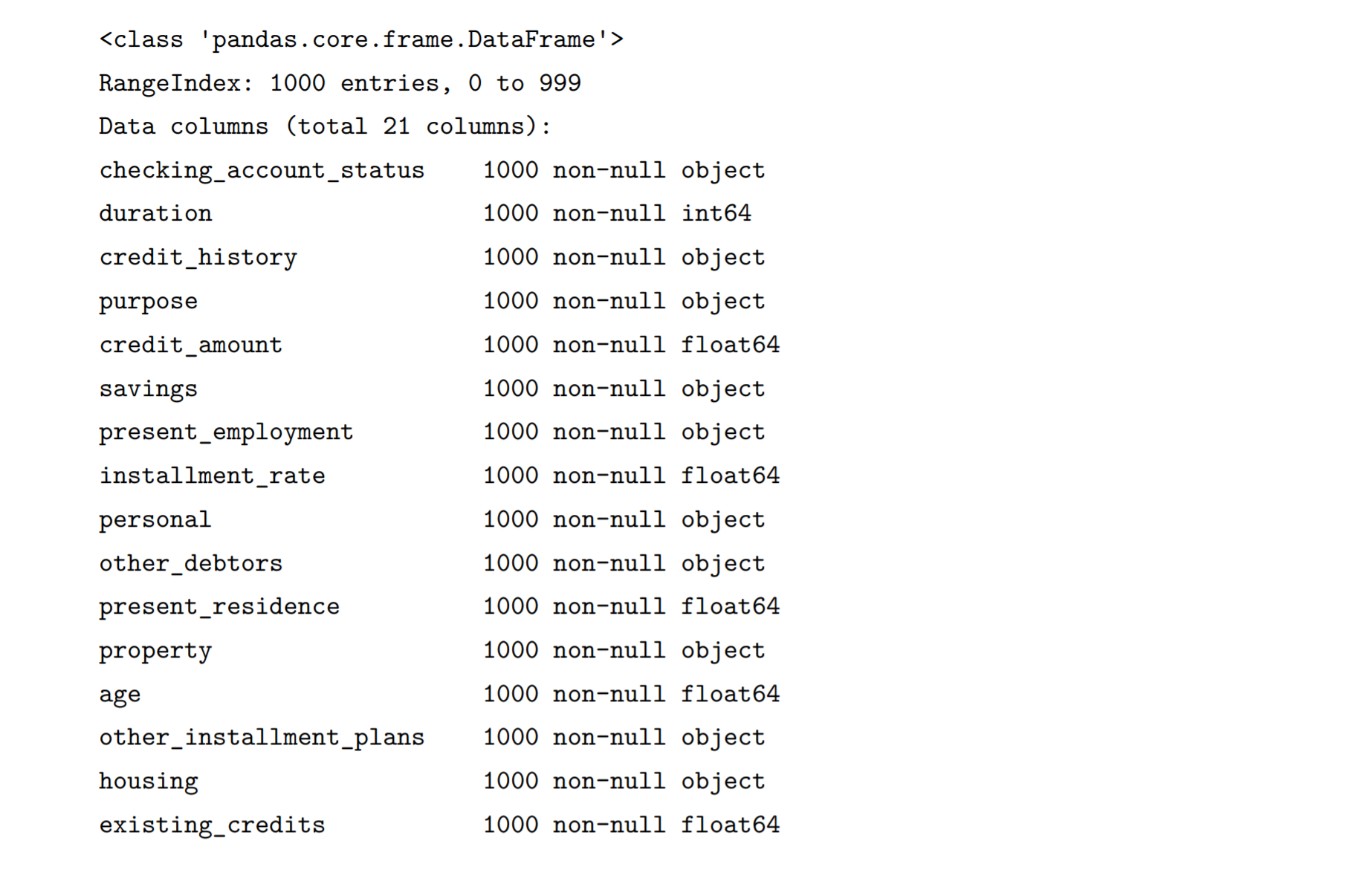Screen dimensions: 1372x893
Task: Select the personal column name
Action: 155,520
